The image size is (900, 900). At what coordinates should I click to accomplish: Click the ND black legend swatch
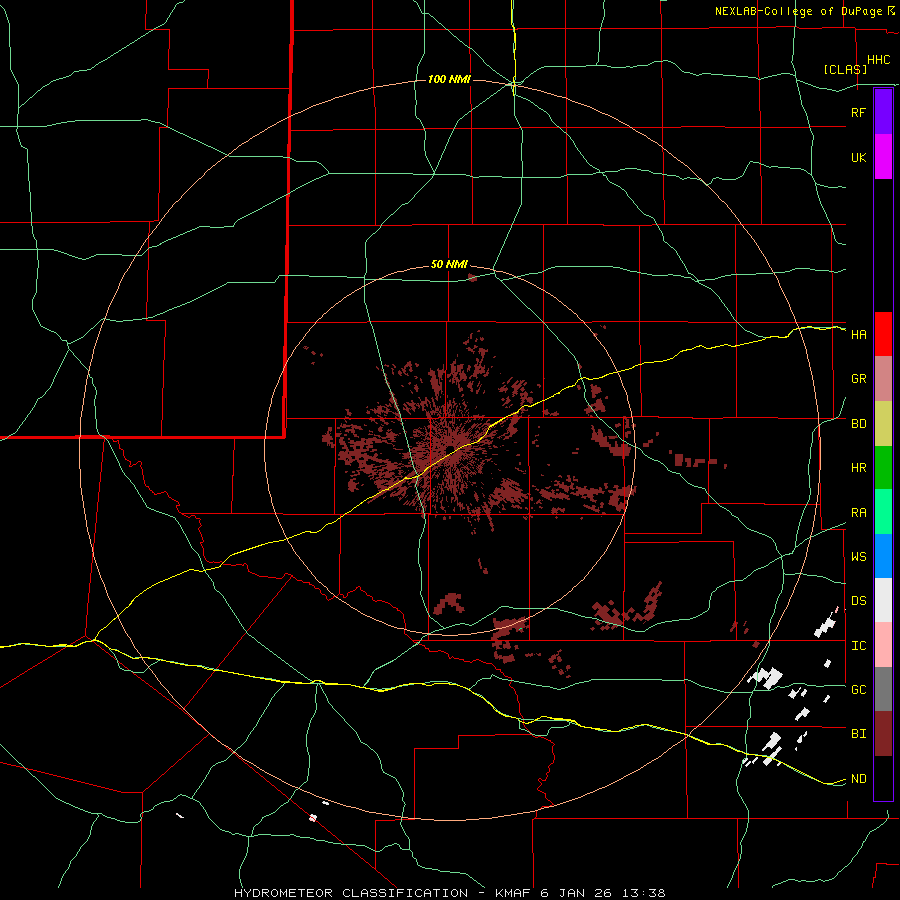tap(883, 778)
